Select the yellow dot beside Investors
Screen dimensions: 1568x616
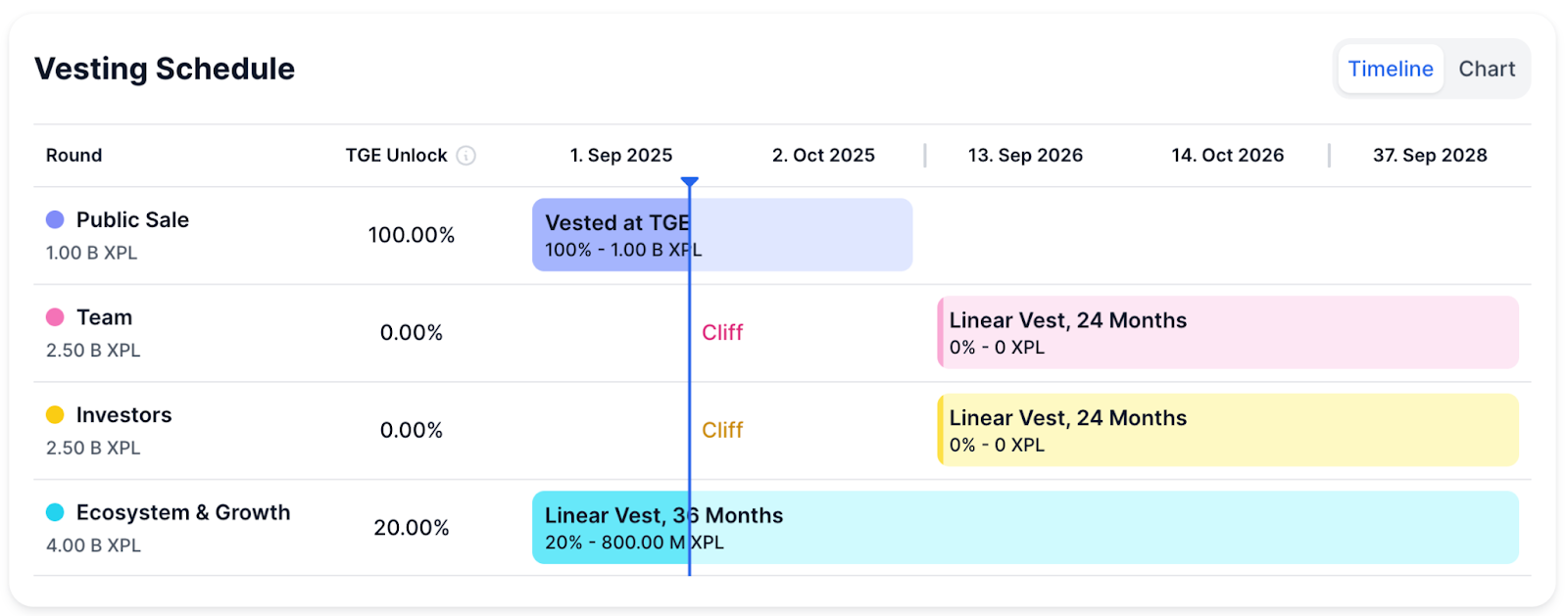pyautogui.click(x=54, y=414)
